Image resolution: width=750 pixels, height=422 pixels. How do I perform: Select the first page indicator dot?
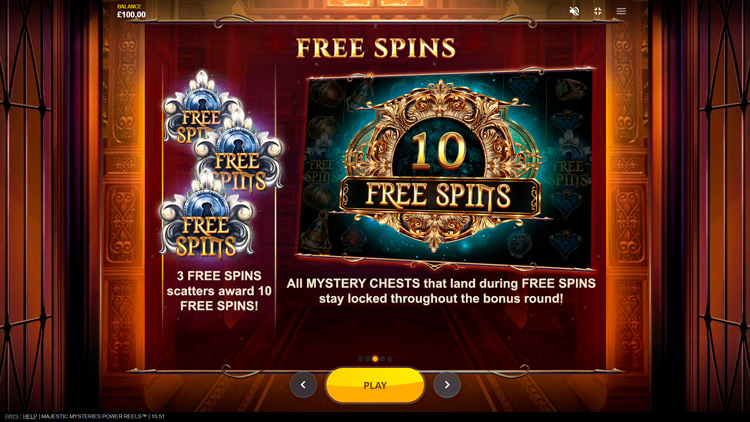[x=360, y=359]
